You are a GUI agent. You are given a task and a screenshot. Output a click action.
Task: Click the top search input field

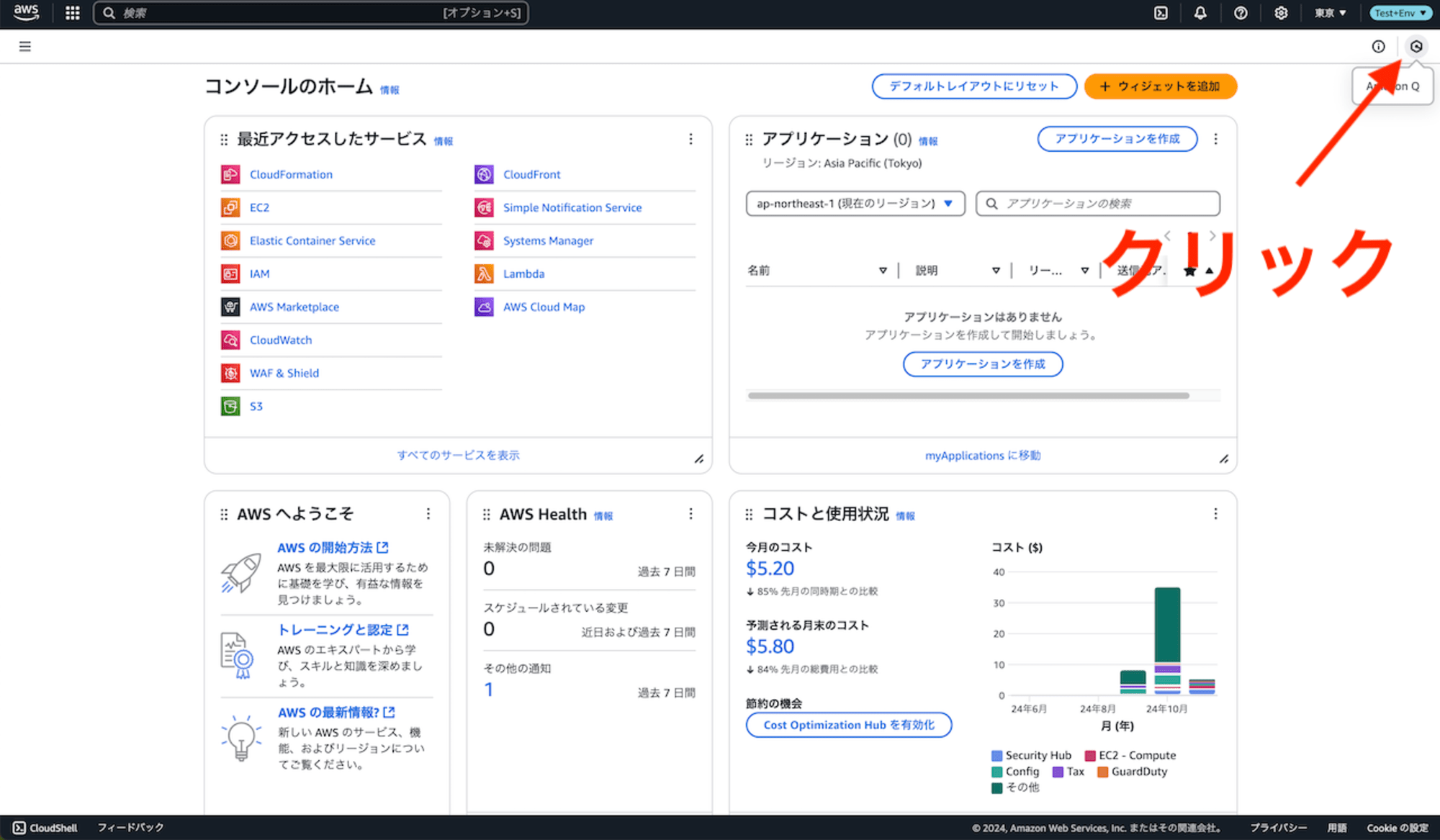point(311,13)
